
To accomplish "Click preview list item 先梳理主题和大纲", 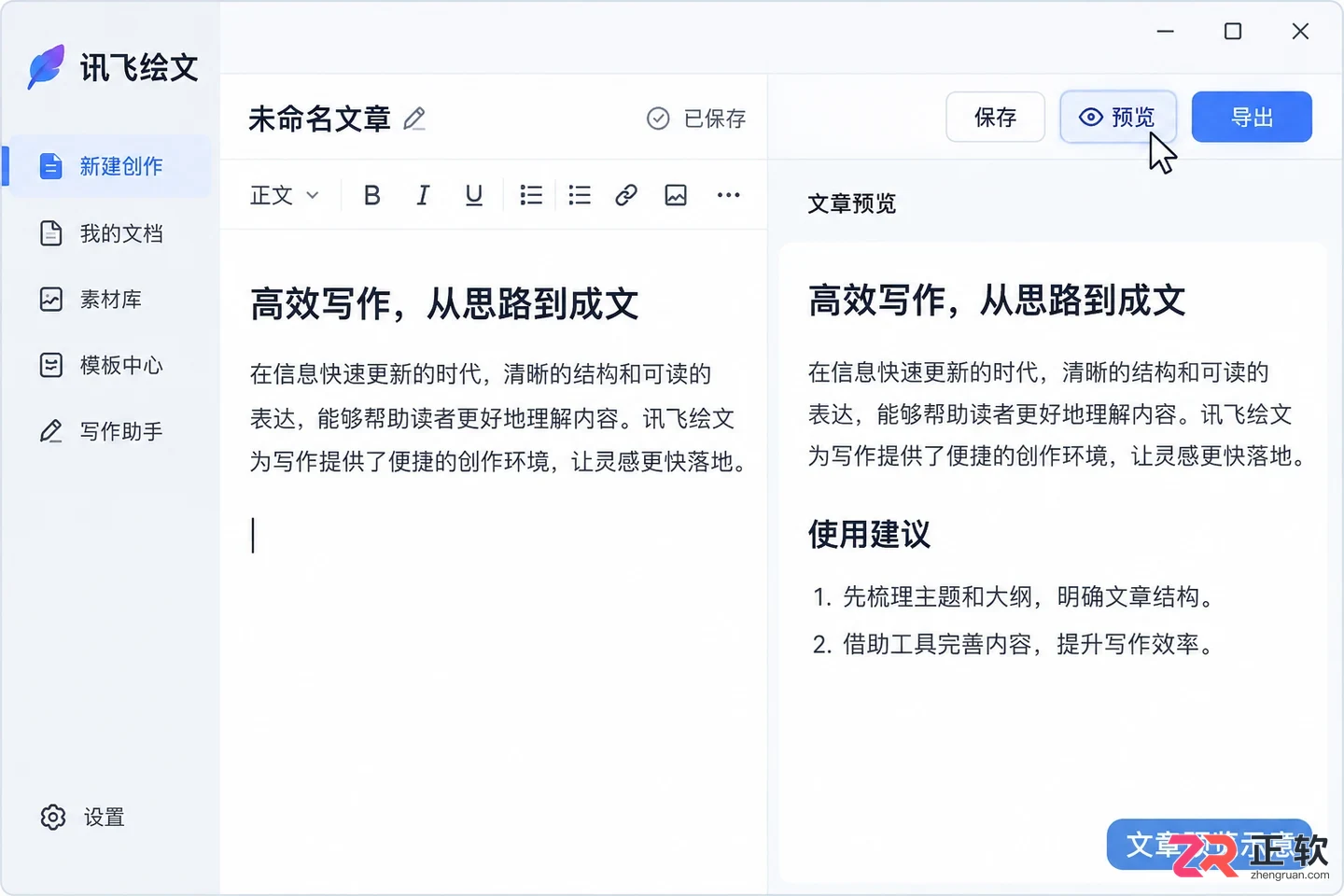I will [x=1013, y=597].
